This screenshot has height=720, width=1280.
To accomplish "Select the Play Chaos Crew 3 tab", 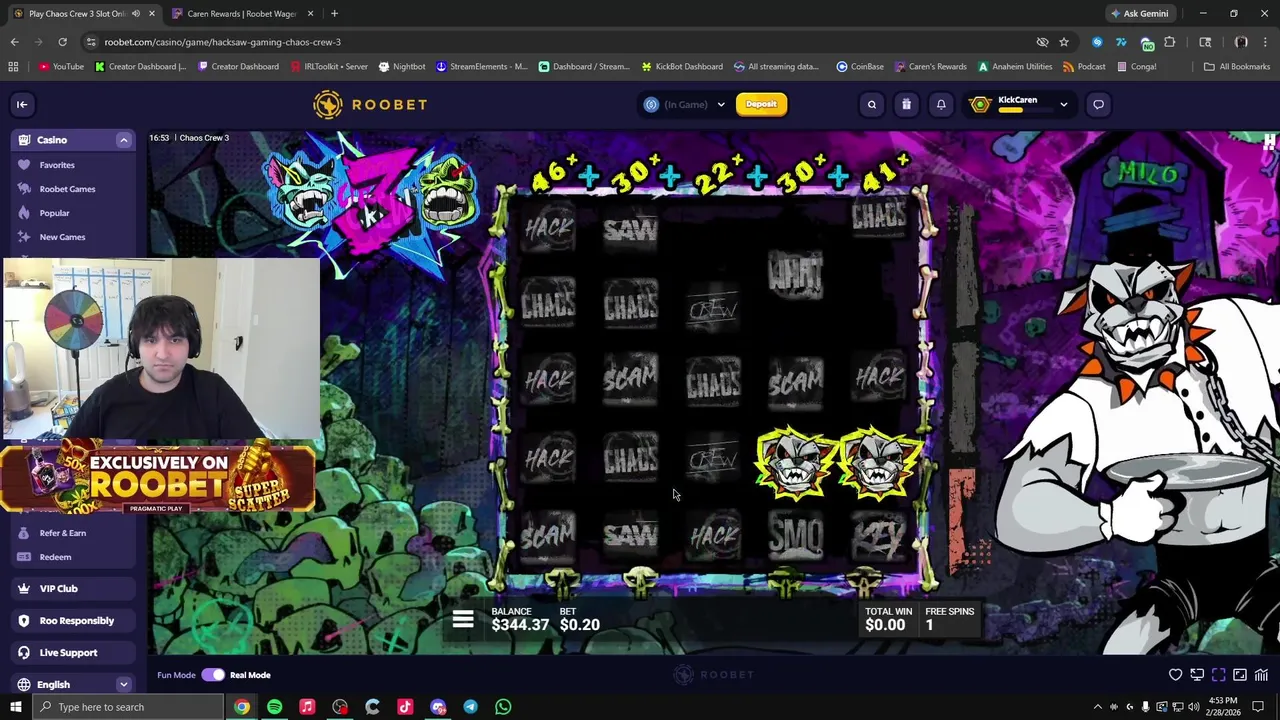I will coord(84,14).
